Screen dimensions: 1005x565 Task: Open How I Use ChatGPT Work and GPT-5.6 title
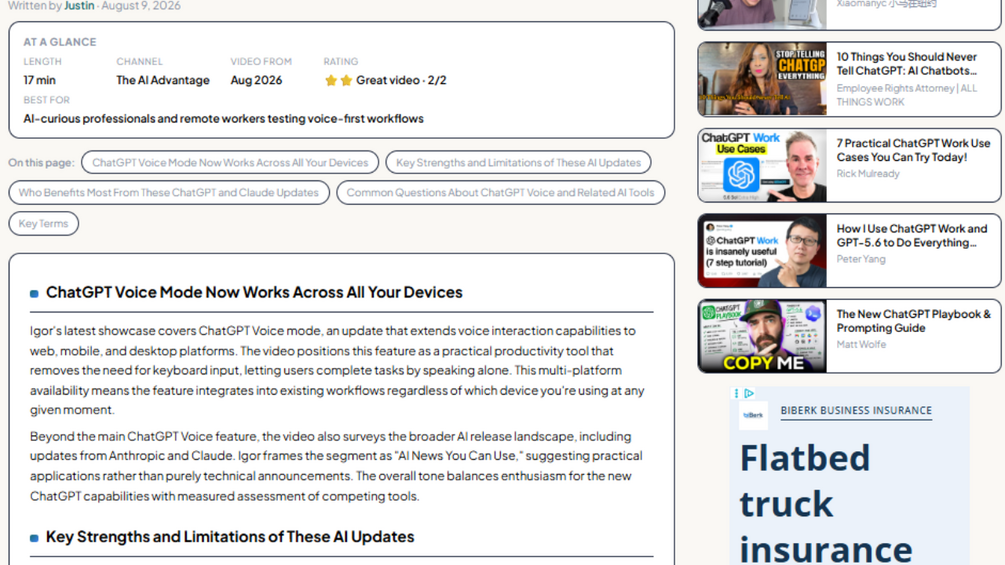point(911,236)
